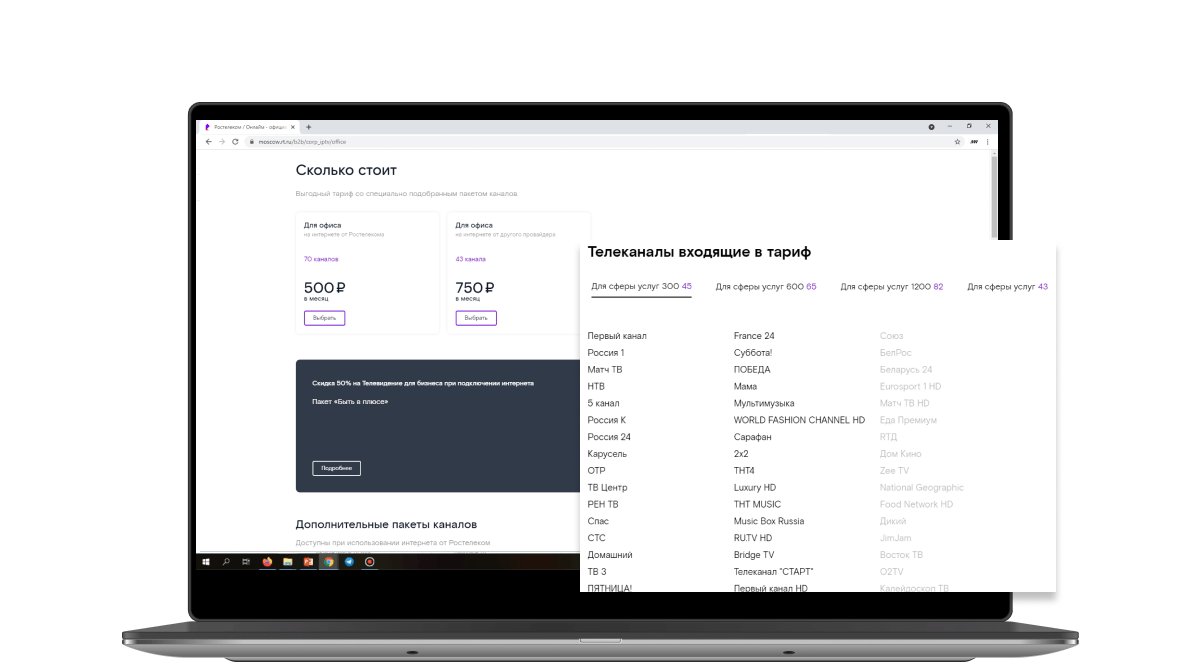
Task: Click 'WORLD FASHION CHANNEL HD'
Action: 799,420
